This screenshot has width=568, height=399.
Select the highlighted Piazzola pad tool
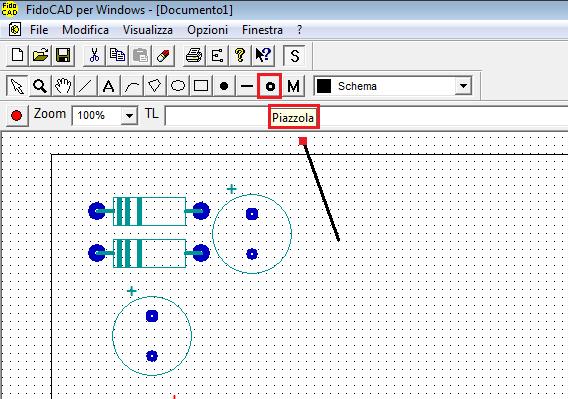[x=270, y=86]
